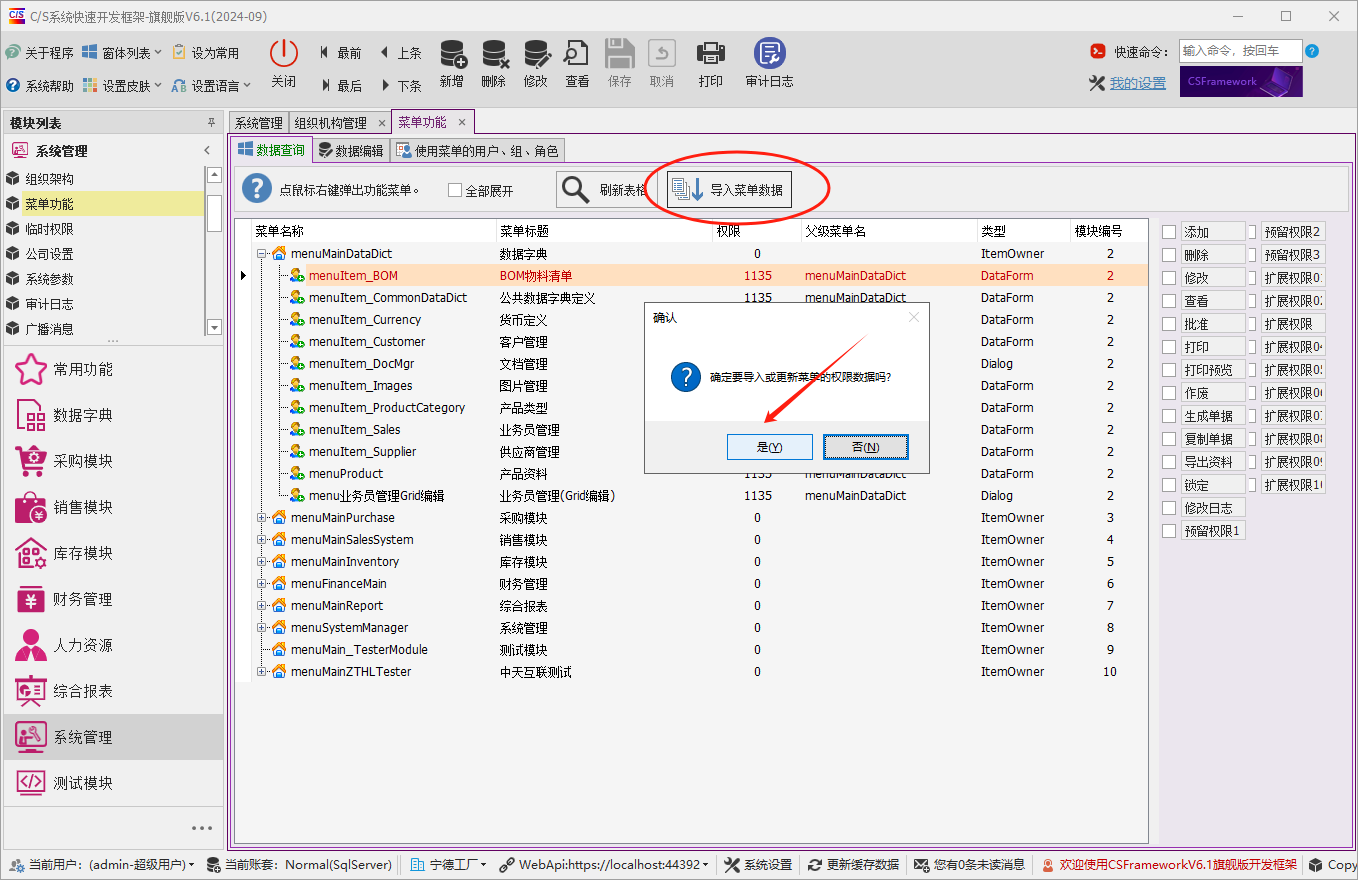Expand the menuMainPurchase tree node
The width and height of the screenshot is (1358, 880).
262,518
